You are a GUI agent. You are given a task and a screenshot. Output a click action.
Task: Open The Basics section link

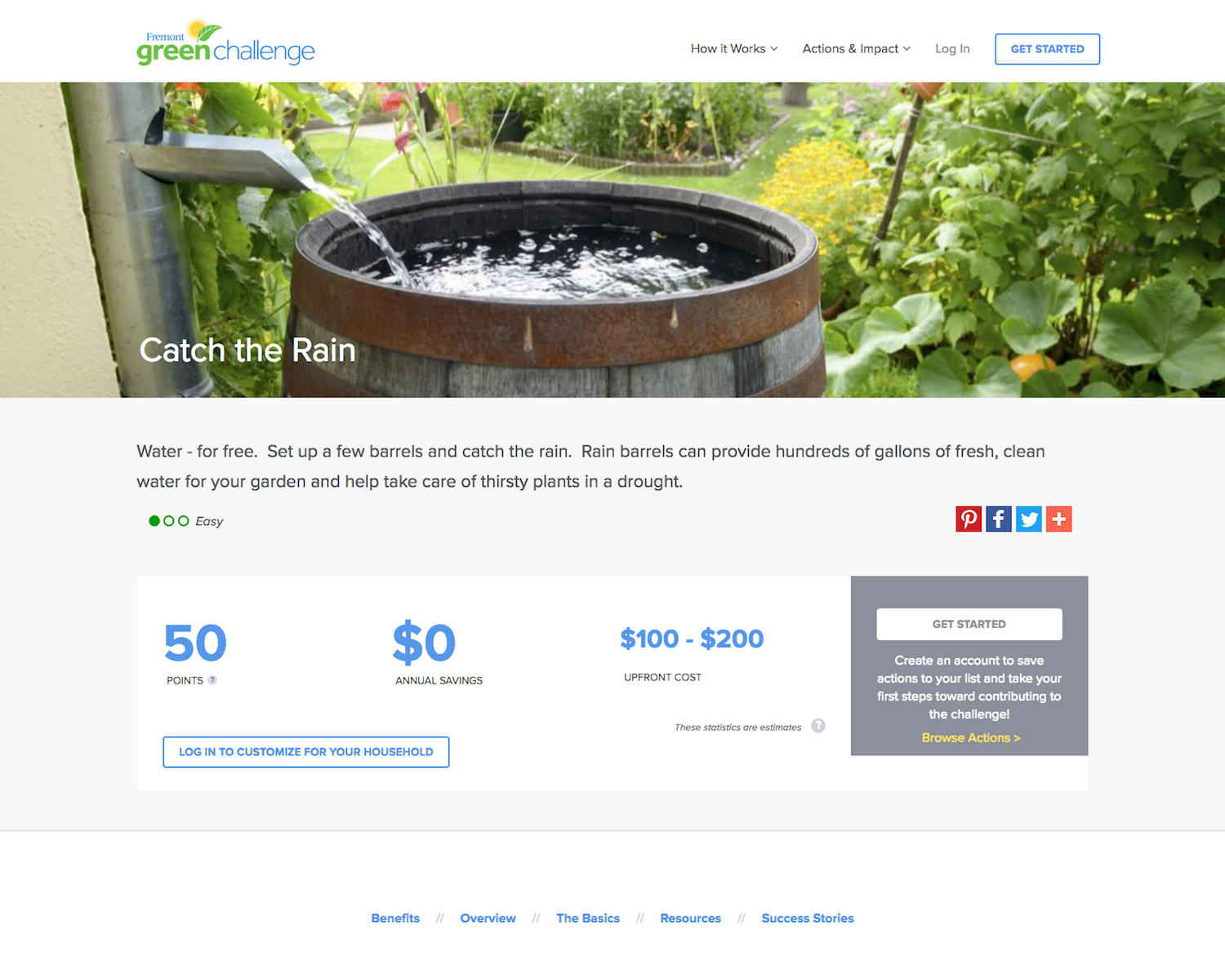coord(588,918)
